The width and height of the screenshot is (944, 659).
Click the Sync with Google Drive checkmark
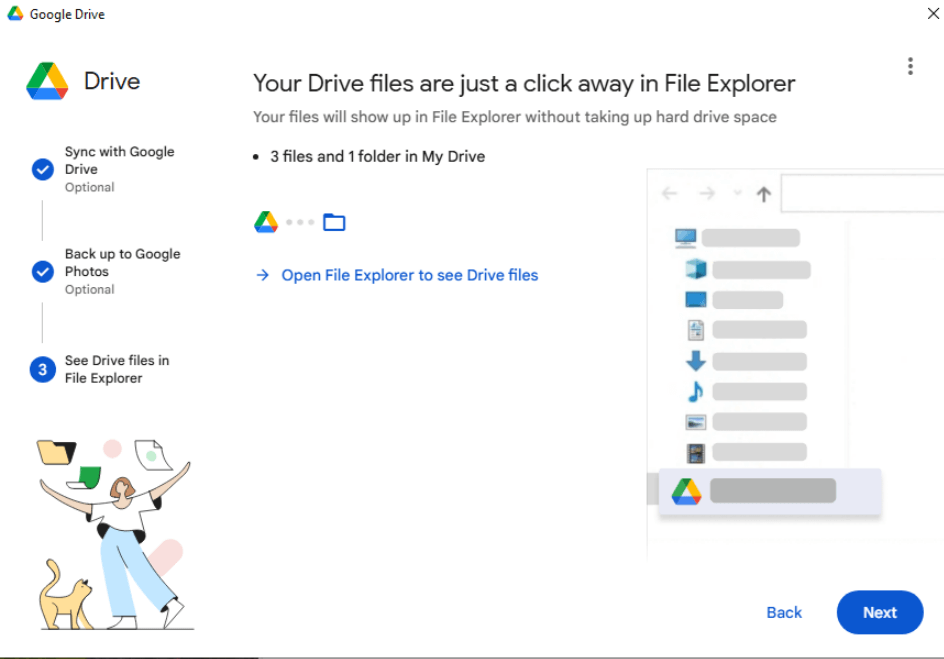42,169
